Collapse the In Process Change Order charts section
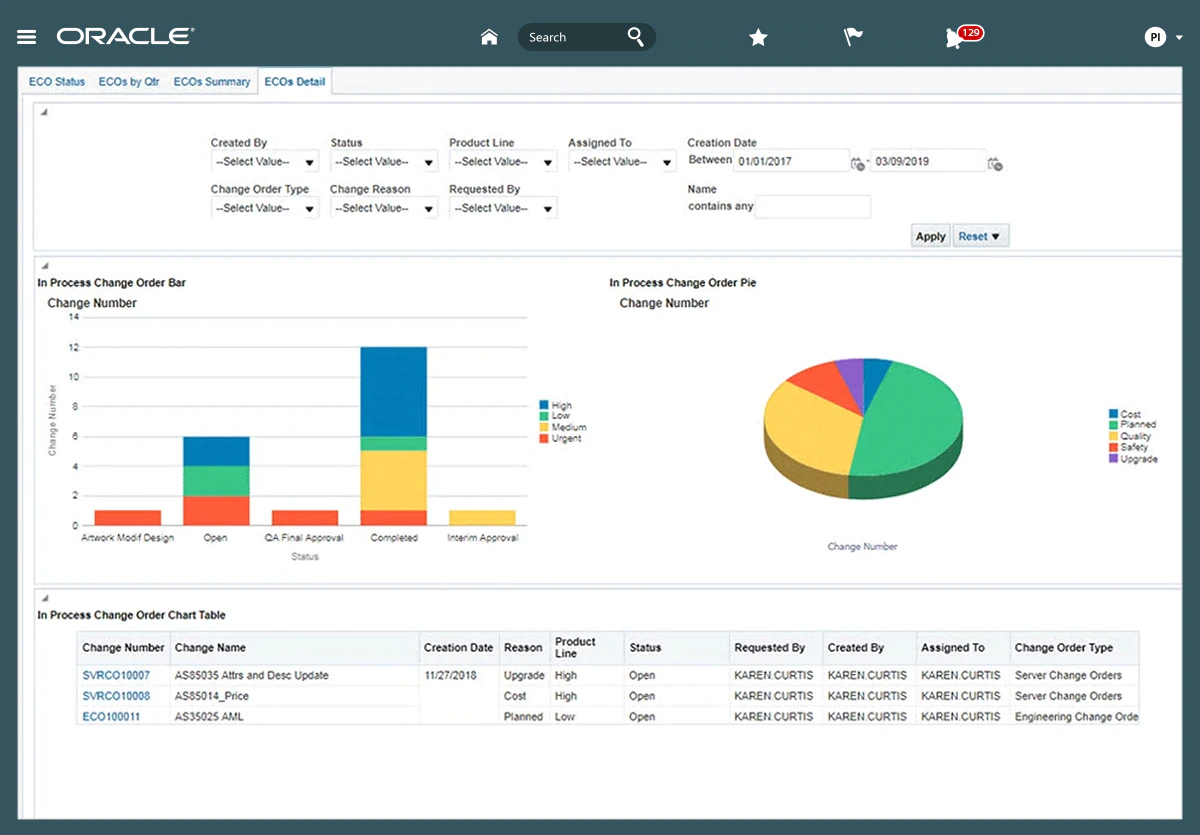 click(44, 266)
